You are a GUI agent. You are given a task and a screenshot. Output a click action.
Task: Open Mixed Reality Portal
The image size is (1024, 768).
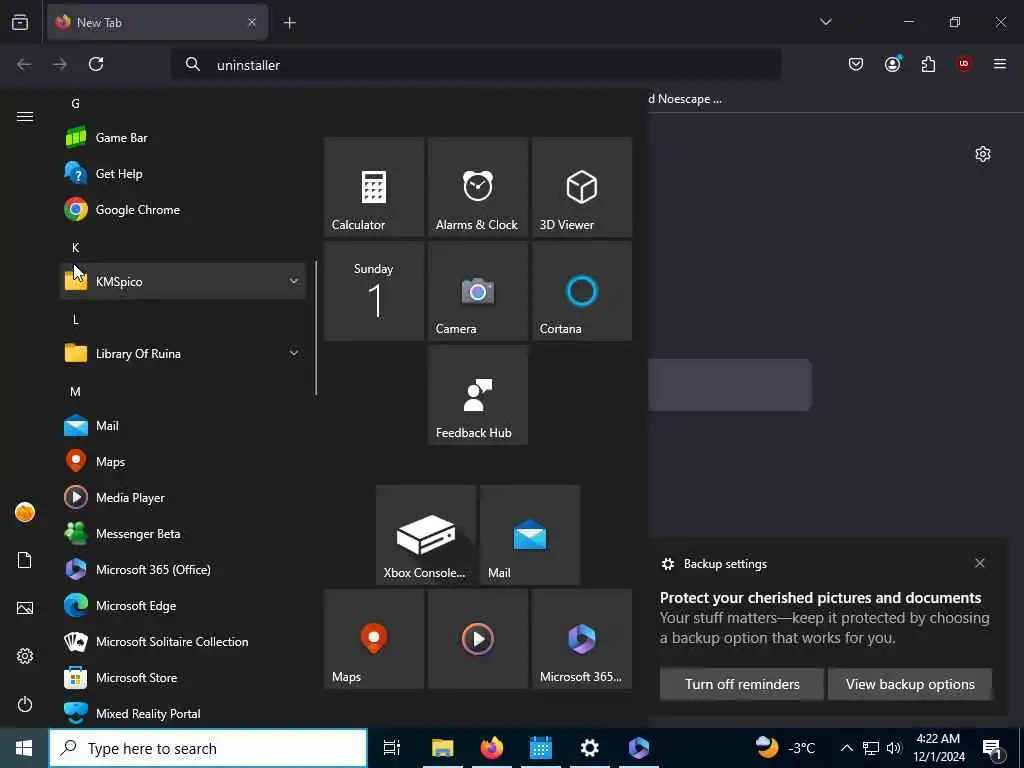182,713
